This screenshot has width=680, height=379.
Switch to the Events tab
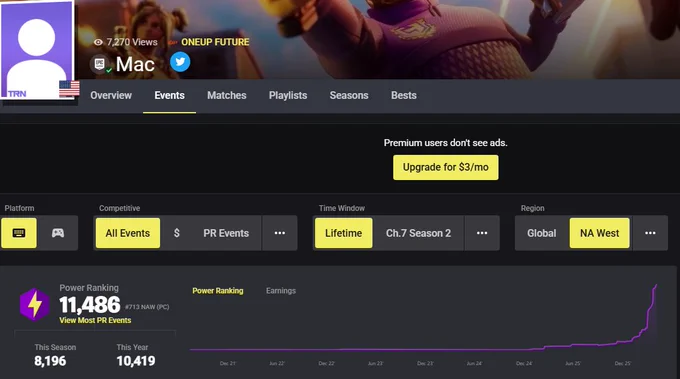(170, 95)
